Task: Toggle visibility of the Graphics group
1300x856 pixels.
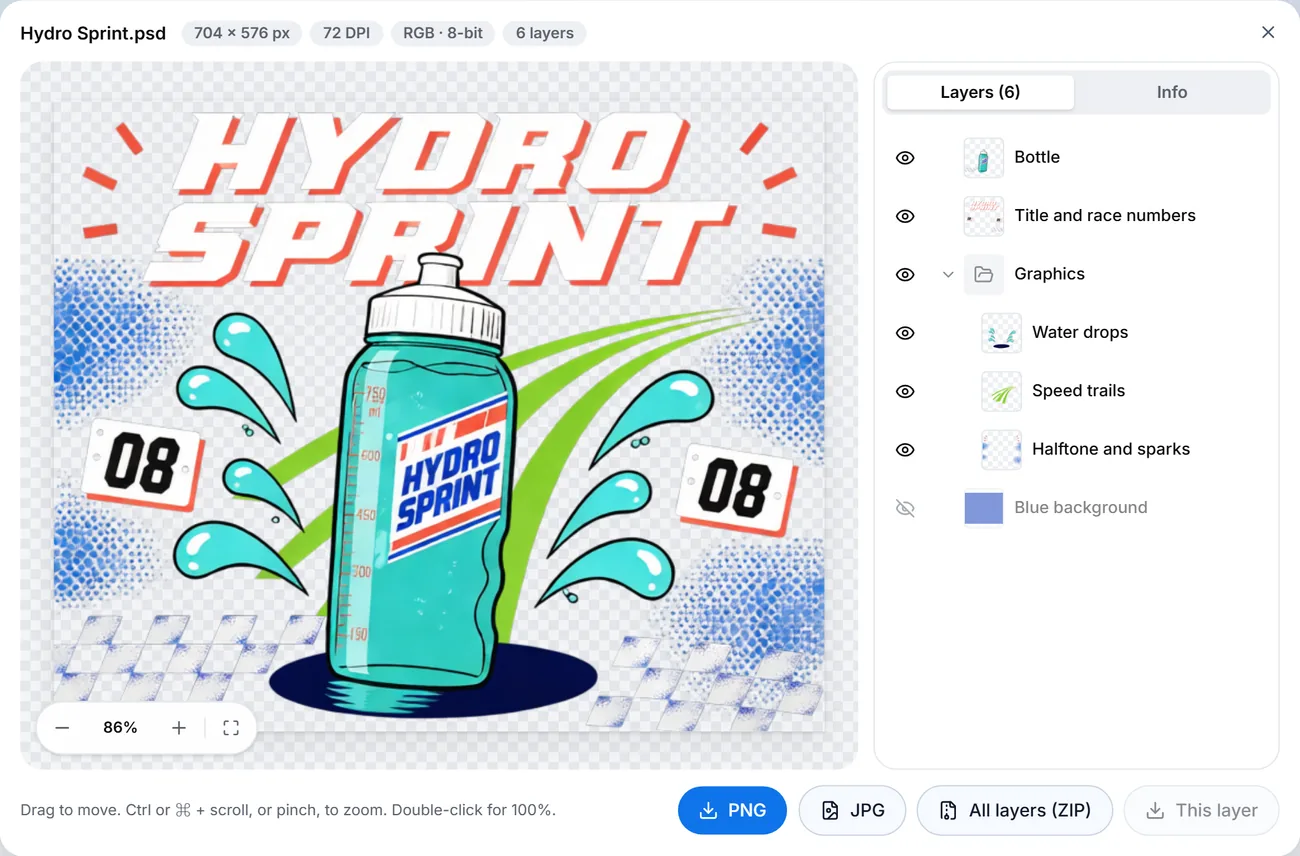Action: point(905,274)
